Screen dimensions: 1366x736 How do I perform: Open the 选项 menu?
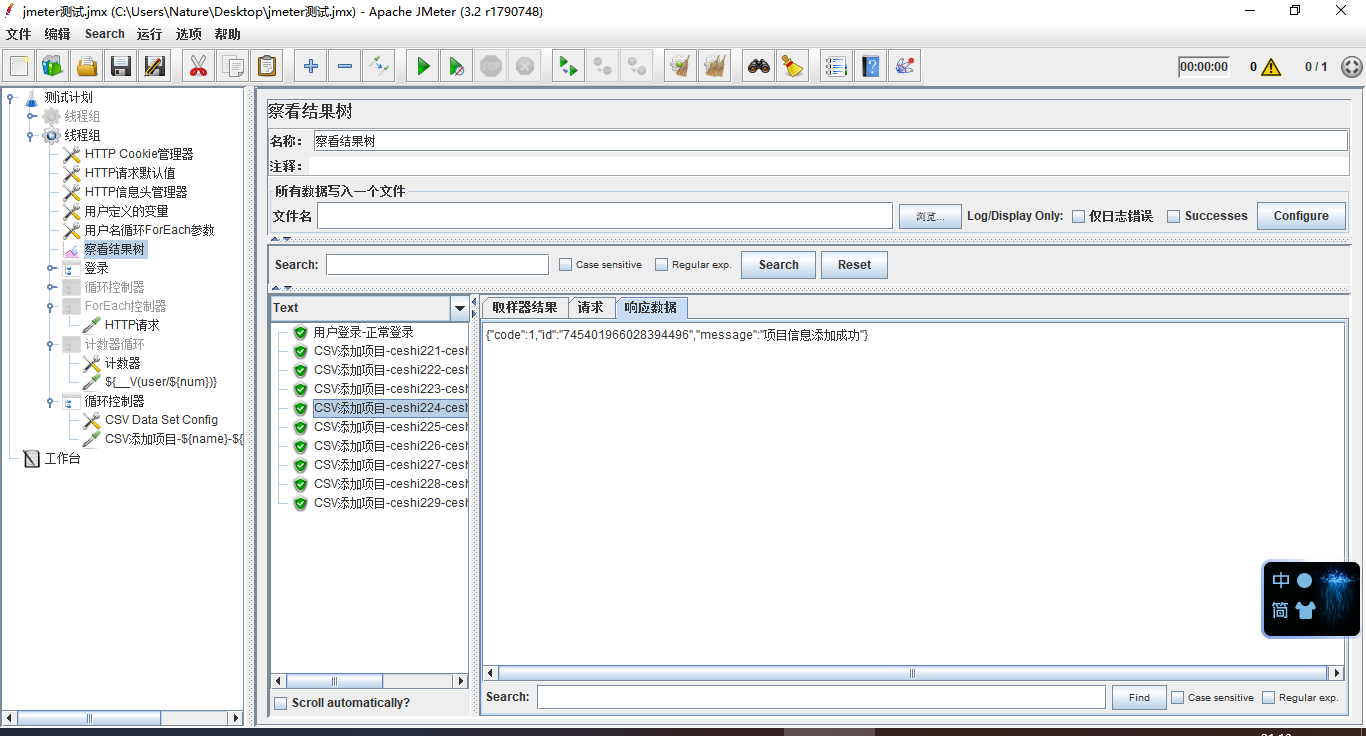coord(188,34)
